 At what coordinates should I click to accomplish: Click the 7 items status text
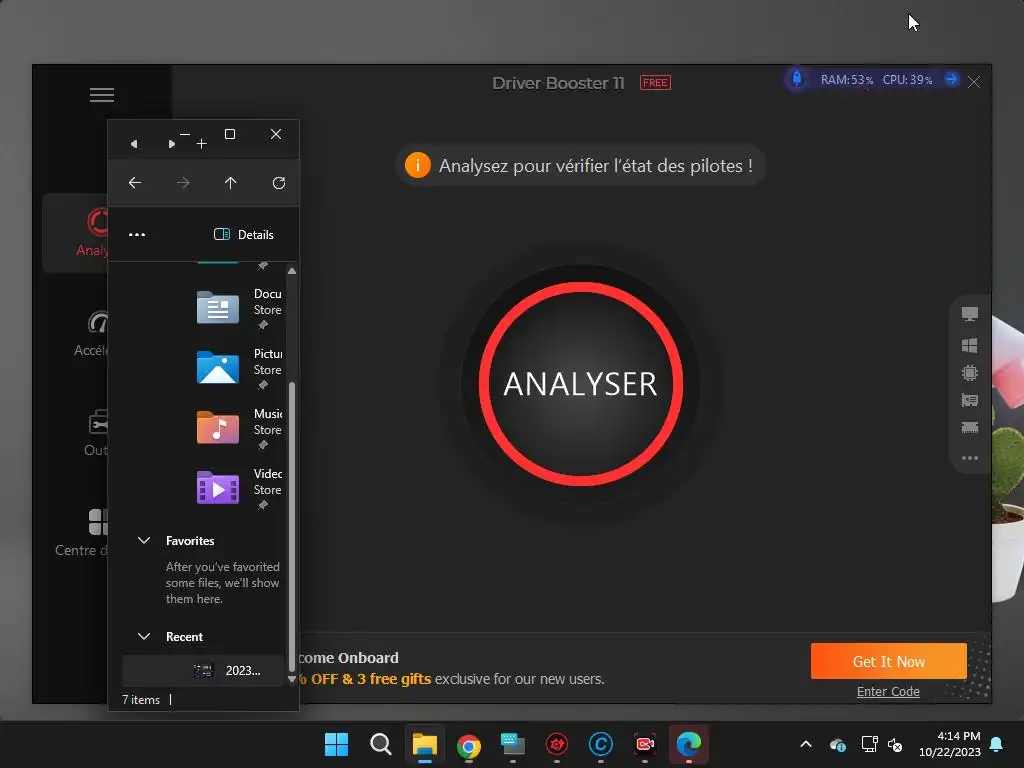141,699
